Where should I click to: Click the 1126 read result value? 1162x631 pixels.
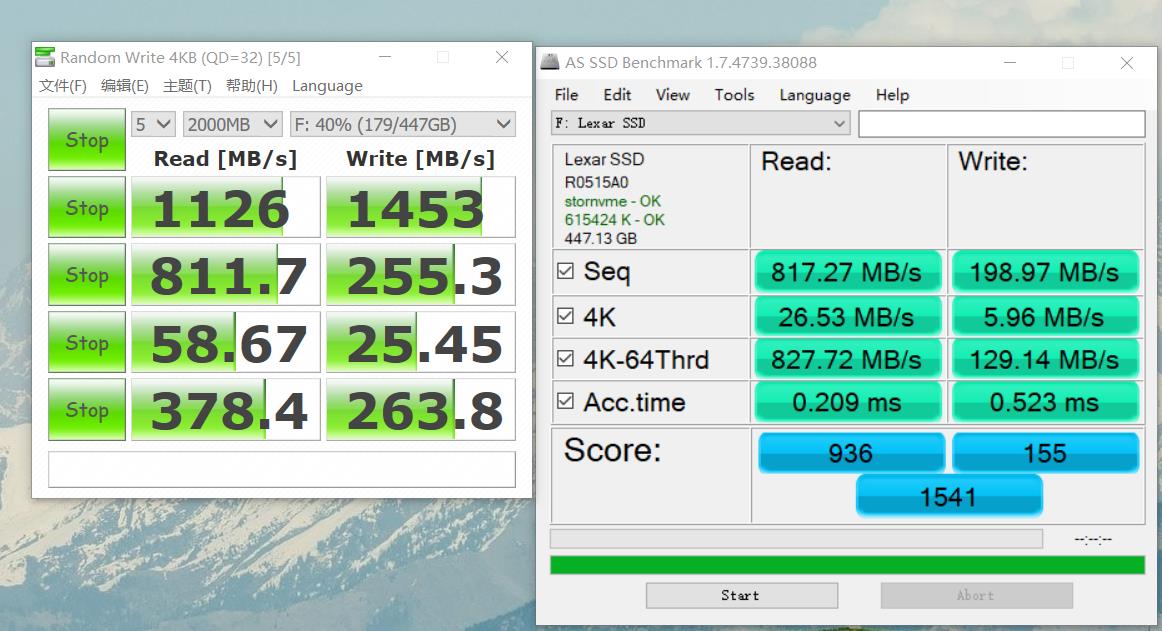225,207
